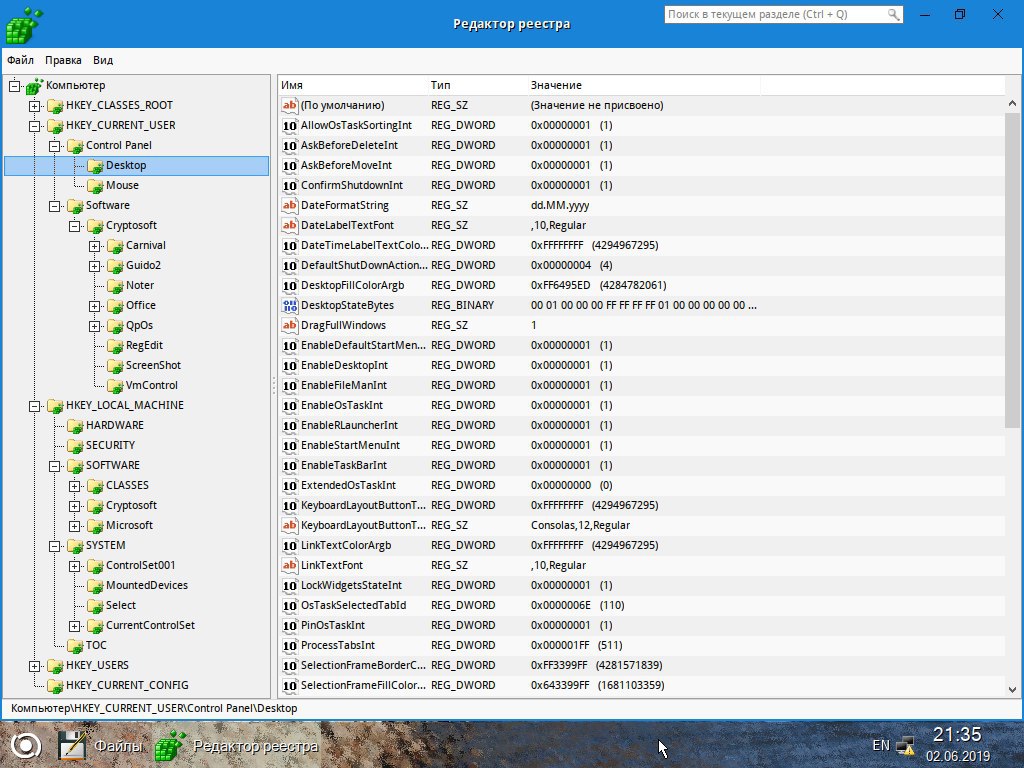Select the Mouse key in Control Panel
Viewport: 1024px width, 768px height.
tap(122, 185)
